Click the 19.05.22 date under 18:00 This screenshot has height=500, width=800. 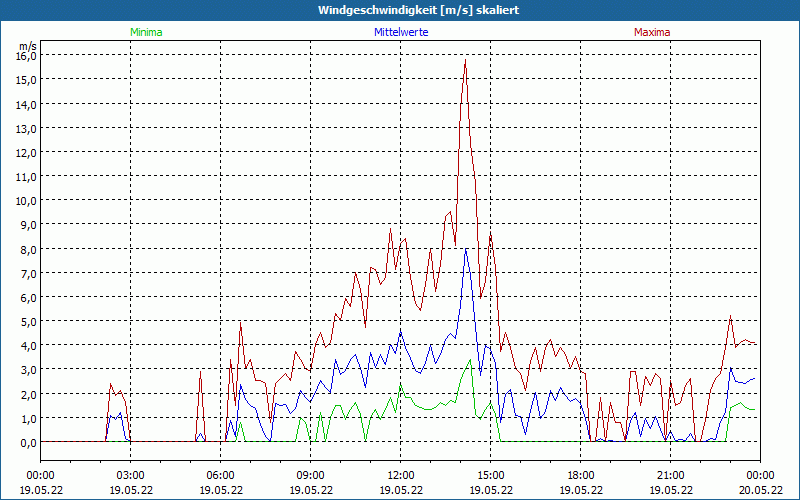click(581, 490)
